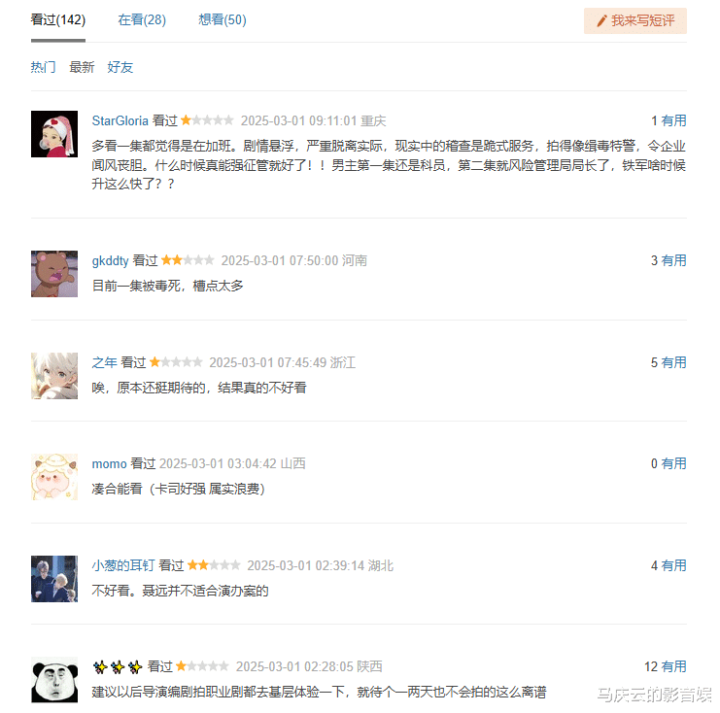Open StarGloria's avatar image
This screenshot has width=720, height=713.
54,134
